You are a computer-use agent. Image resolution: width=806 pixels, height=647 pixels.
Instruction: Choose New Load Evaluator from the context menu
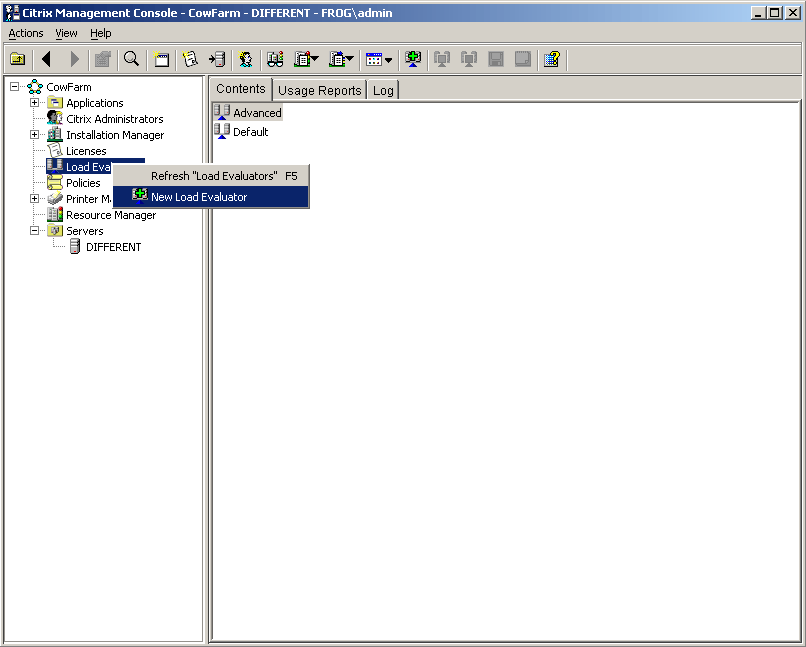point(198,196)
